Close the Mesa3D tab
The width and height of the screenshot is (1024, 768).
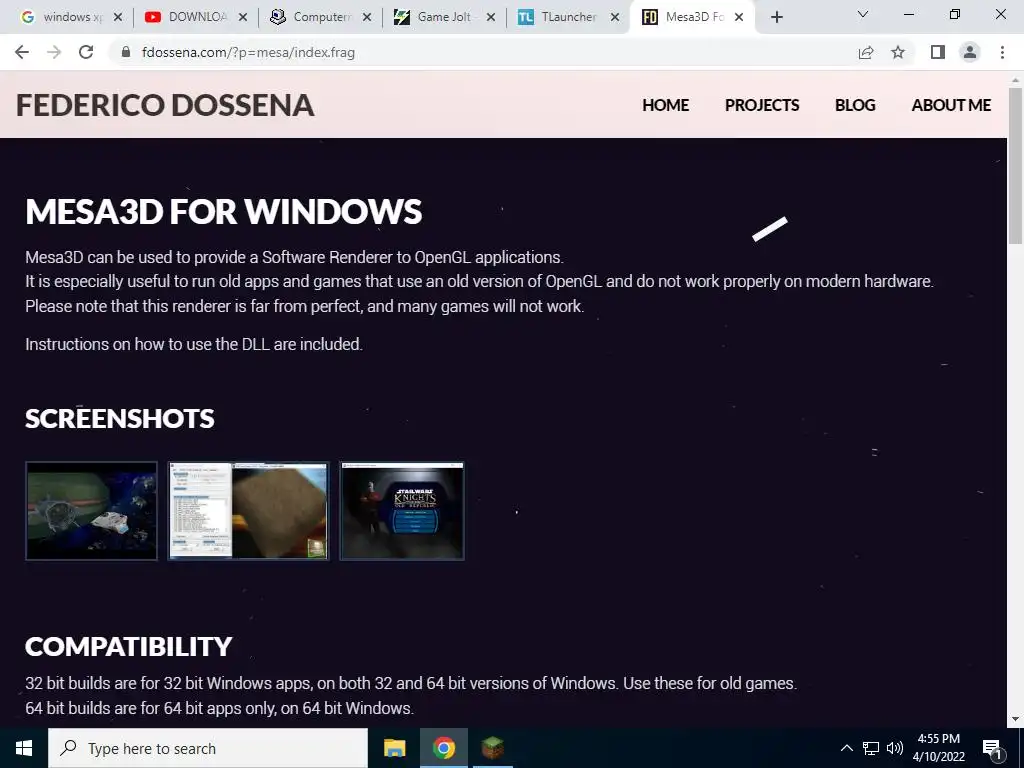coord(739,17)
